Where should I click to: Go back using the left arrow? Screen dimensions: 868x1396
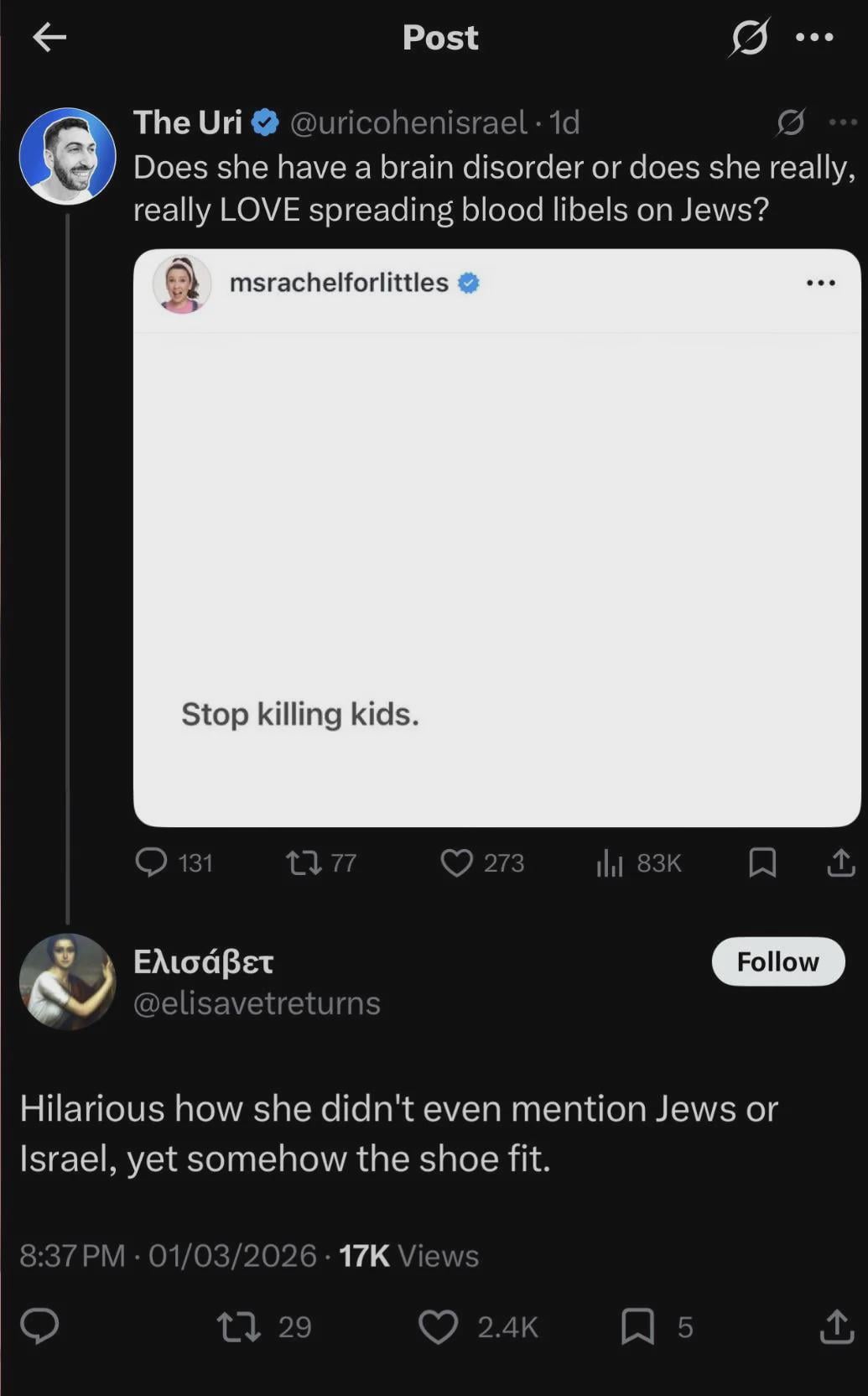coord(49,37)
